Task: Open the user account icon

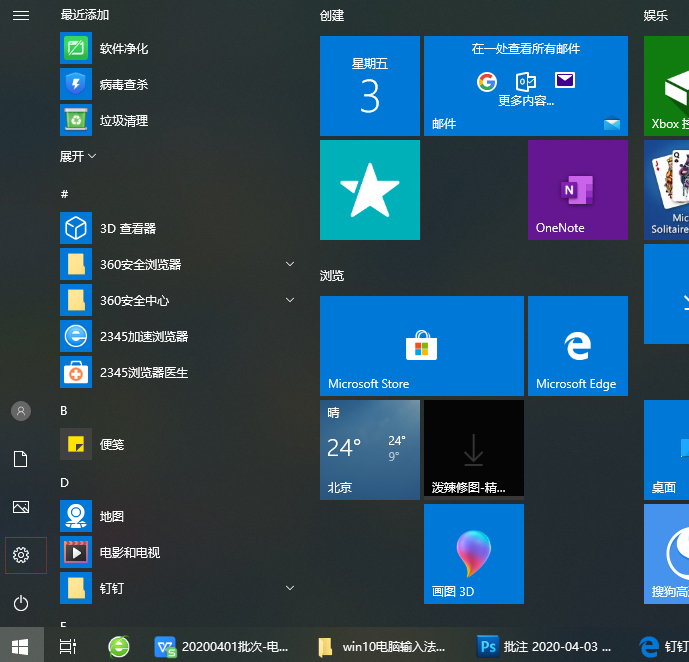Action: coord(21,411)
